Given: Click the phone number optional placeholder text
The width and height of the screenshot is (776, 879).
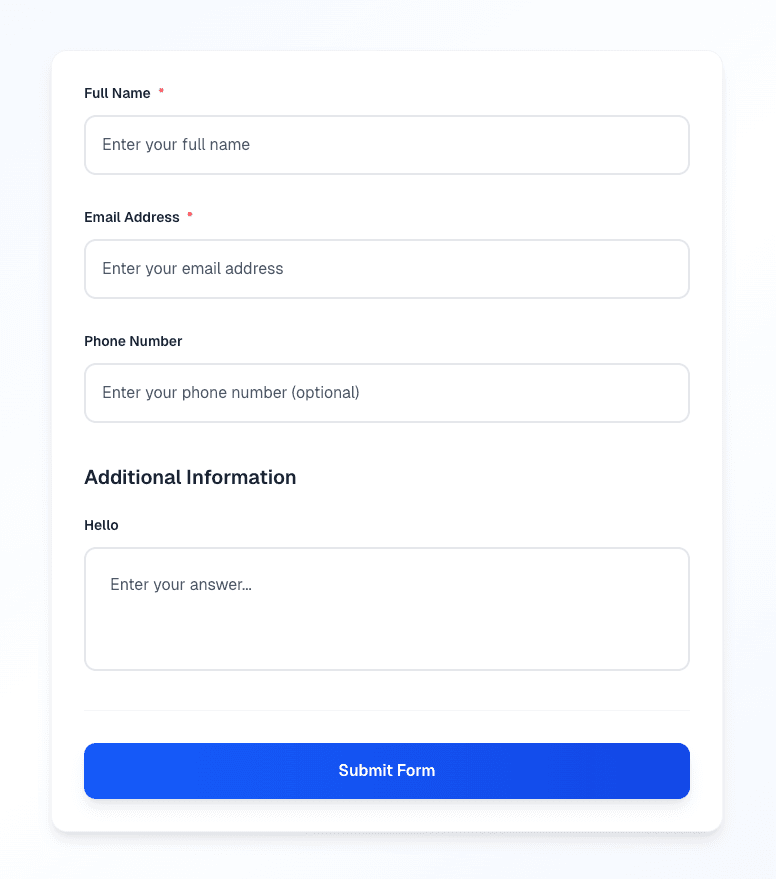Looking at the screenshot, I should (x=229, y=392).
